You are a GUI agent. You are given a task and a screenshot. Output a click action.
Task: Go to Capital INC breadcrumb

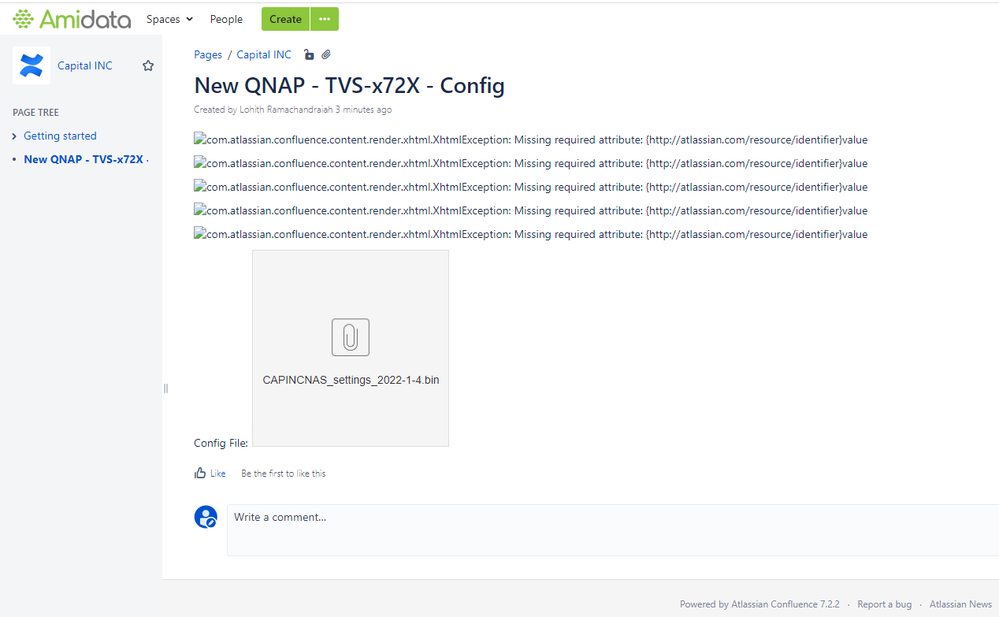264,55
